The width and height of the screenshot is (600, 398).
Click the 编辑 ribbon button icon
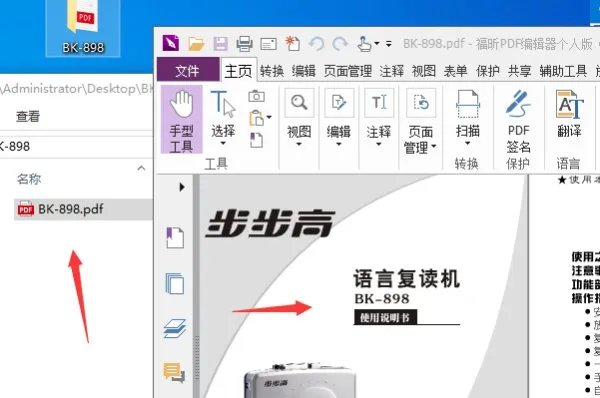coord(339,103)
